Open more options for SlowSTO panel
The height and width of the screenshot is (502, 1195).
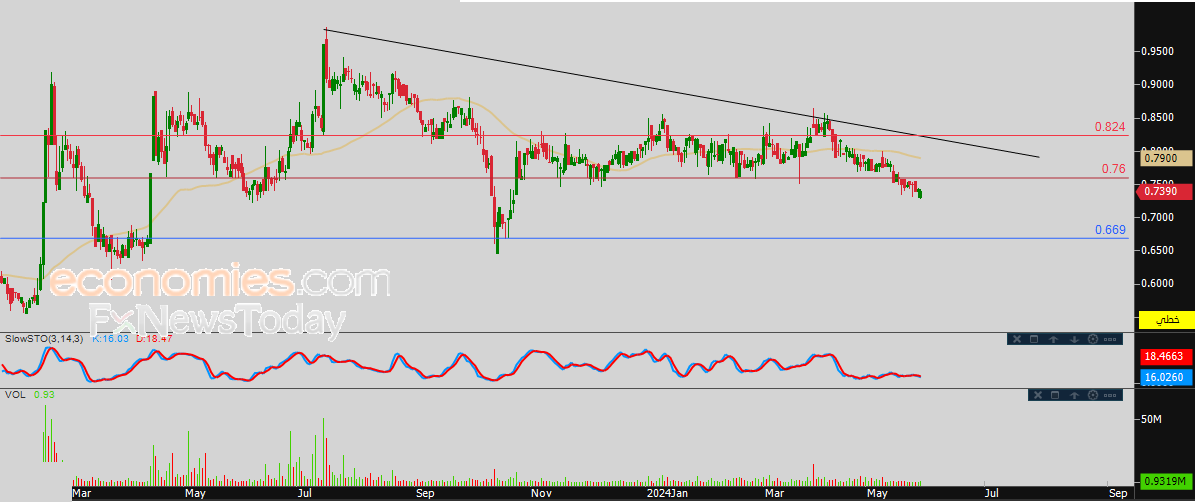coord(1110,339)
